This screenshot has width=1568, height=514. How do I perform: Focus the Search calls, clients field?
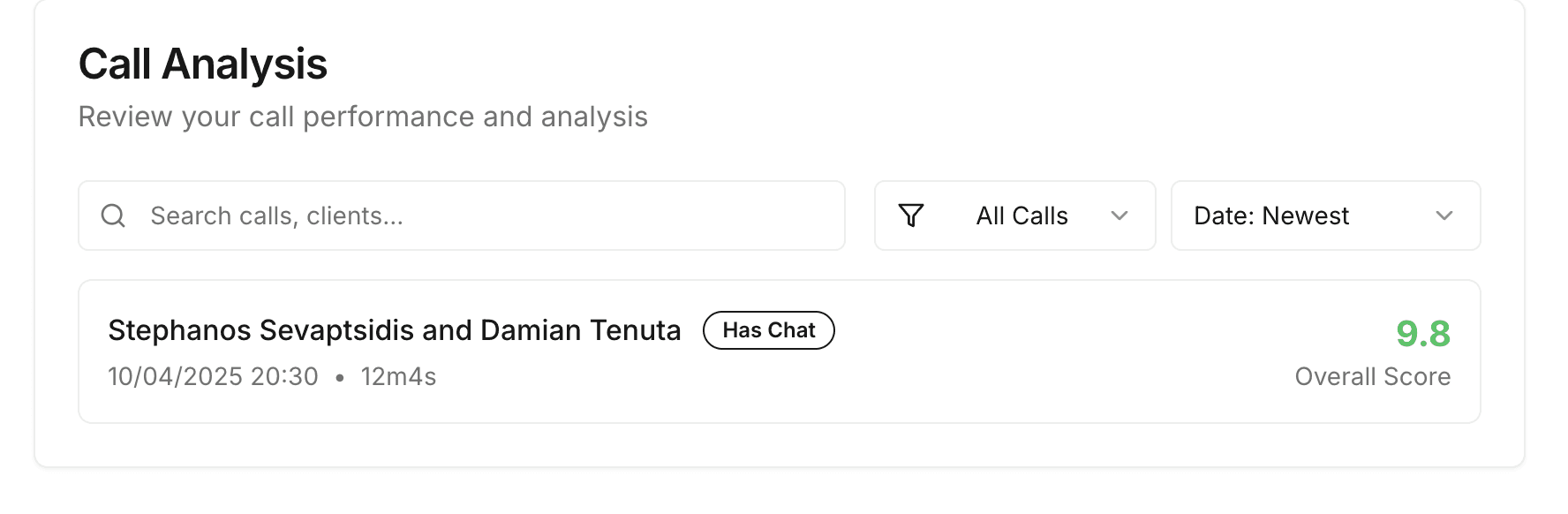pos(477,215)
